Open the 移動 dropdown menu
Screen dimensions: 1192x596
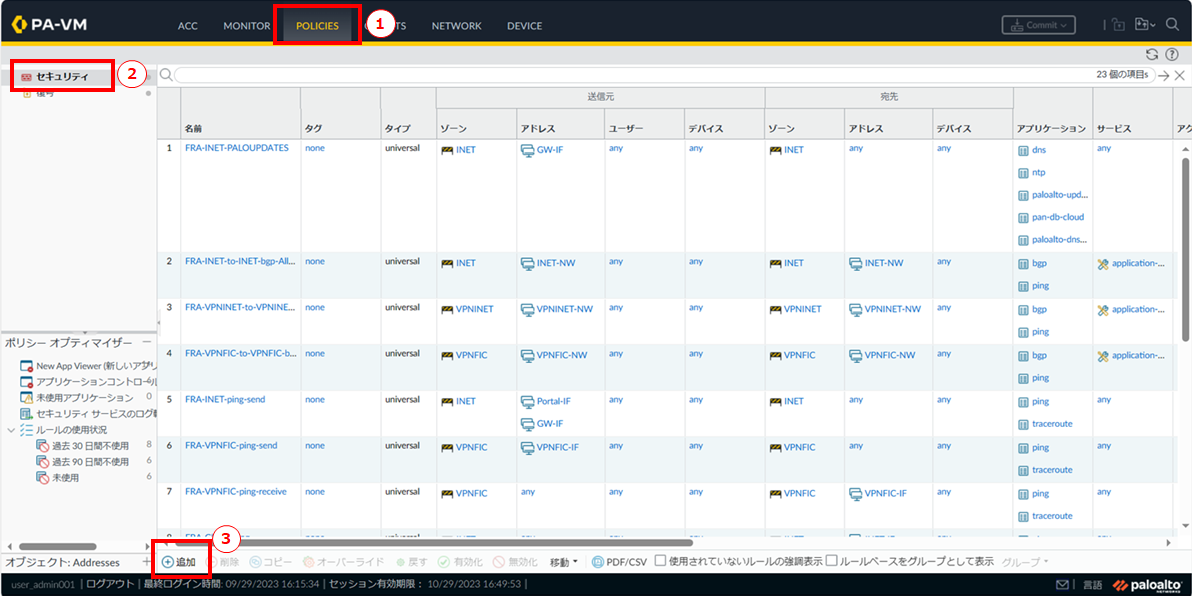pyautogui.click(x=563, y=562)
